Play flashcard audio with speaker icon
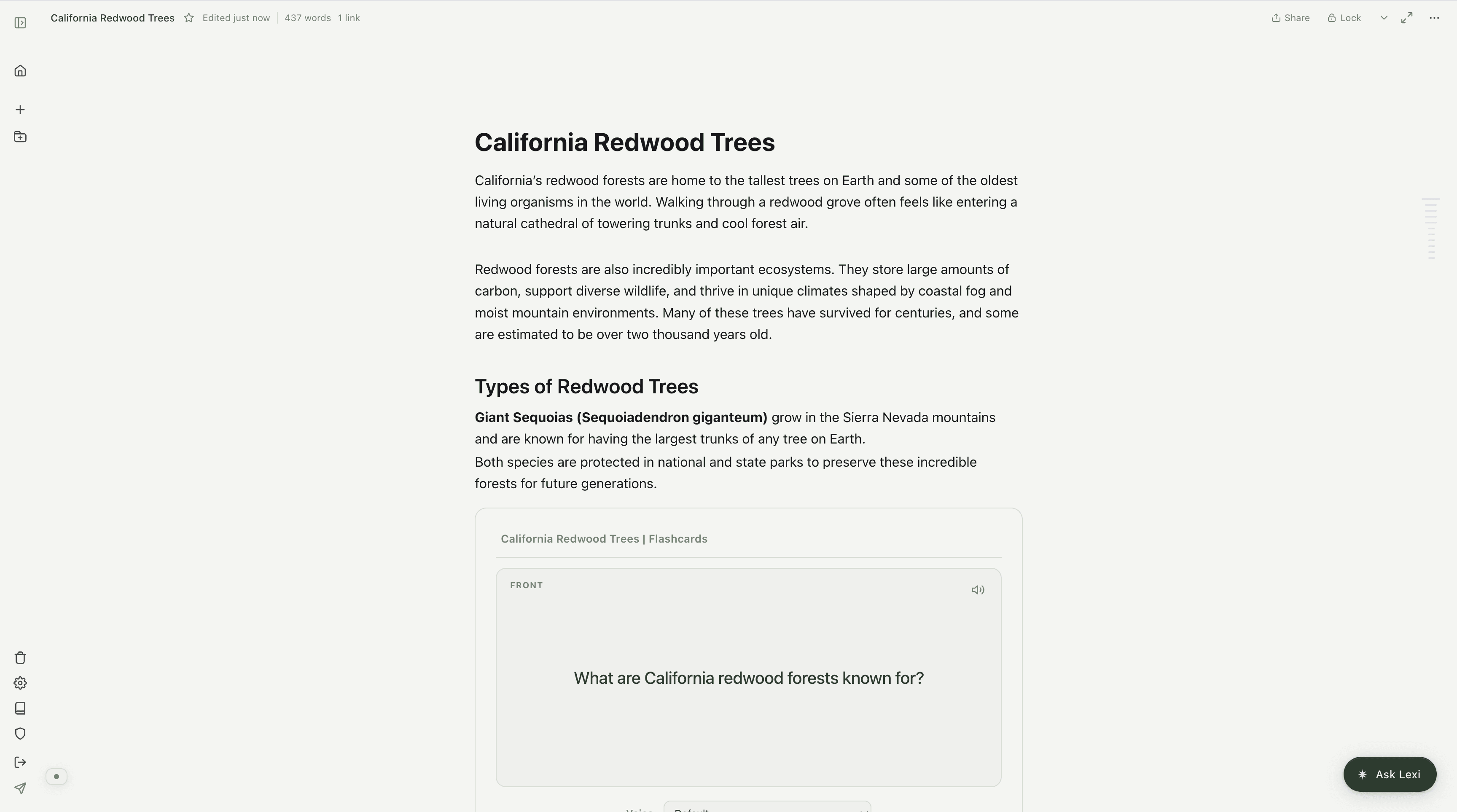Image resolution: width=1457 pixels, height=812 pixels. 977,590
